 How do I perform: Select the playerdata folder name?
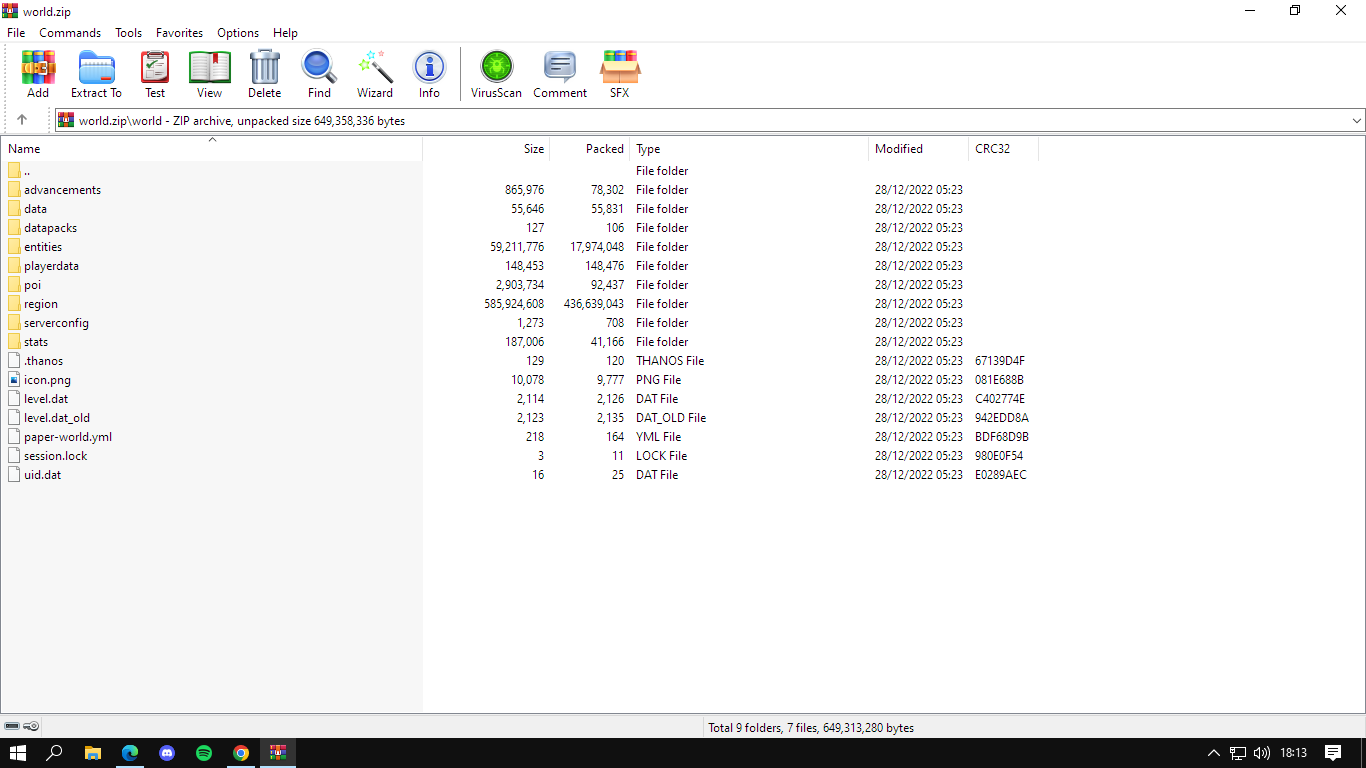51,266
